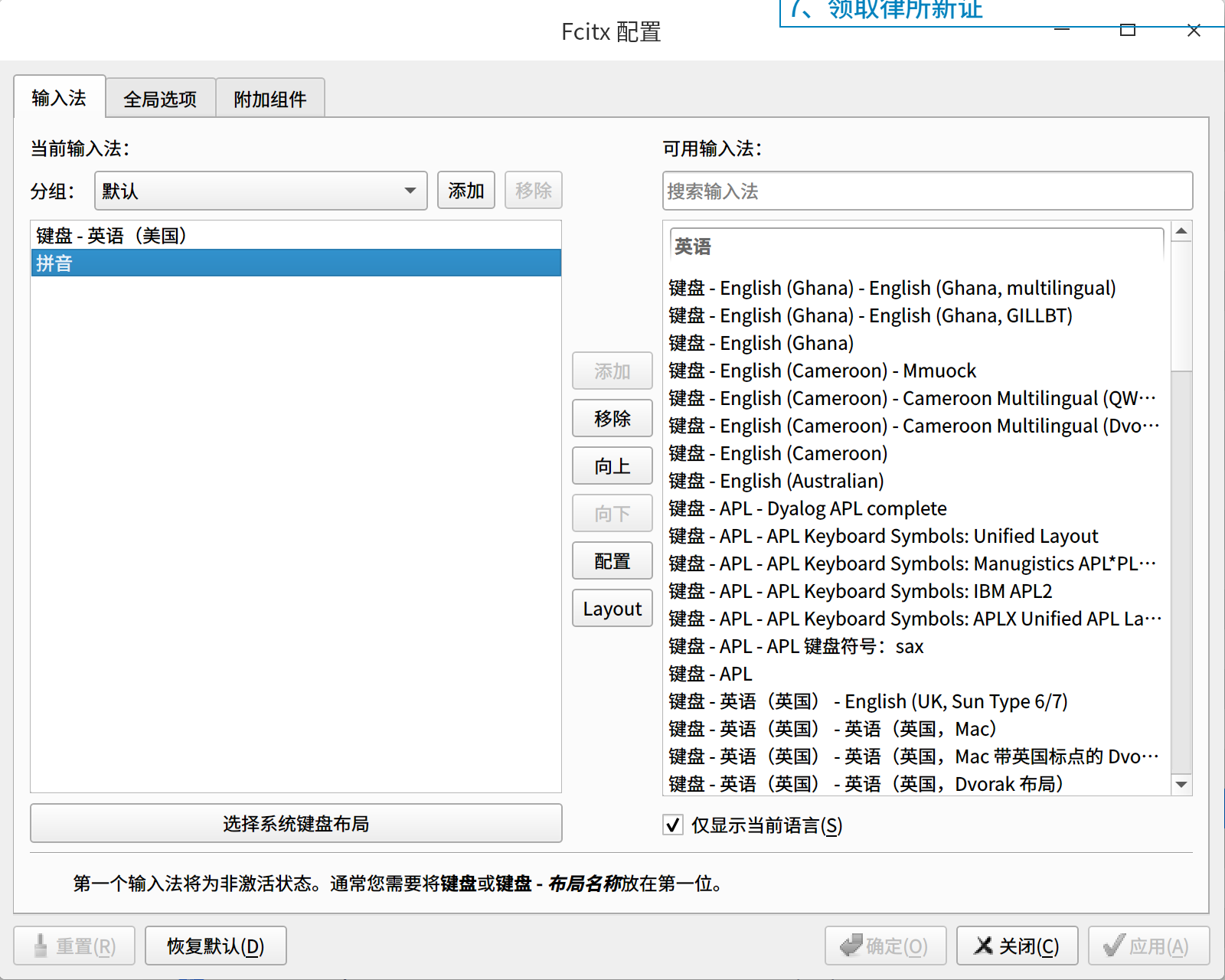
Task: Open the 全局选项 tab
Action: (x=160, y=99)
